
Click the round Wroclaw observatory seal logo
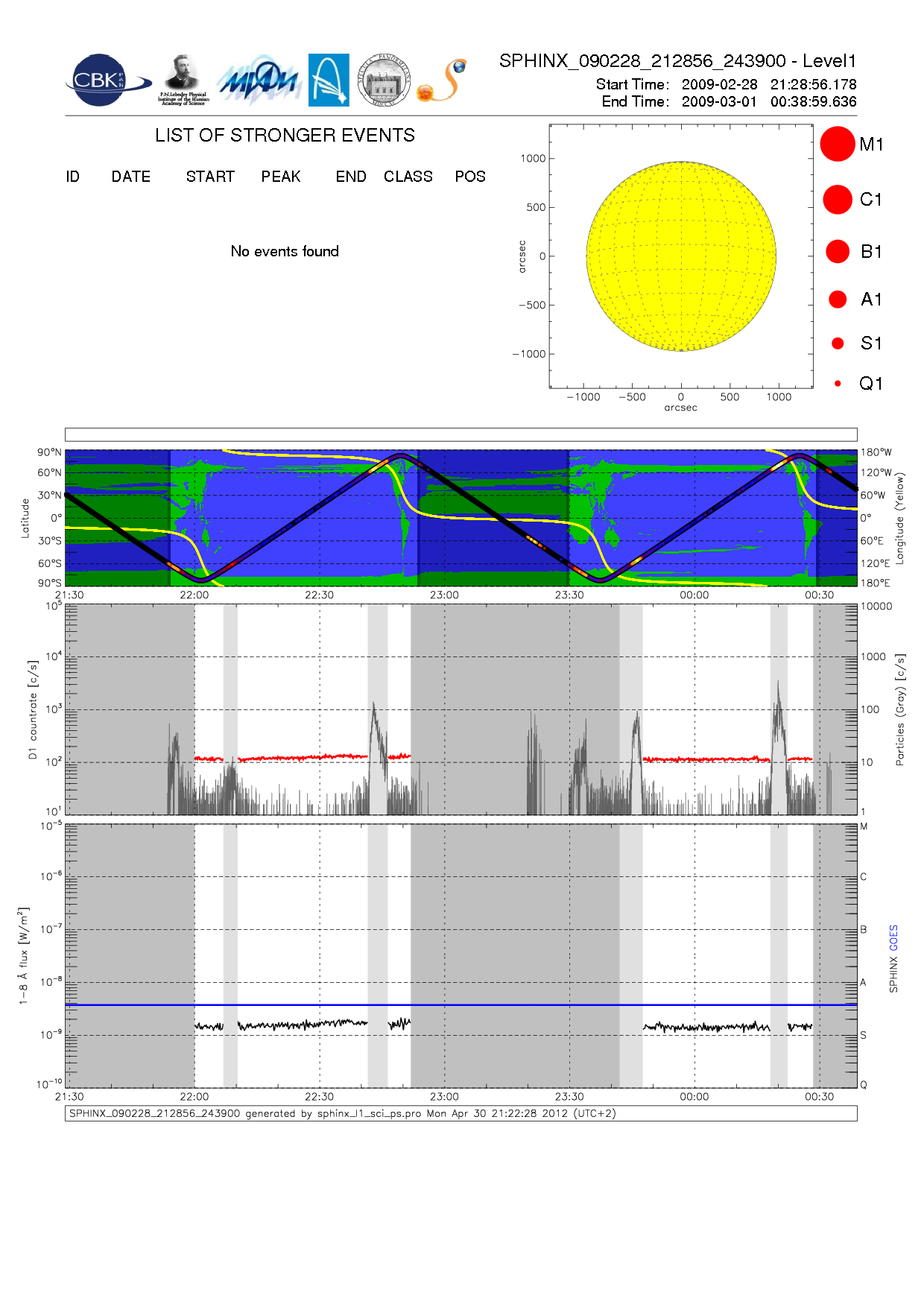tap(384, 80)
